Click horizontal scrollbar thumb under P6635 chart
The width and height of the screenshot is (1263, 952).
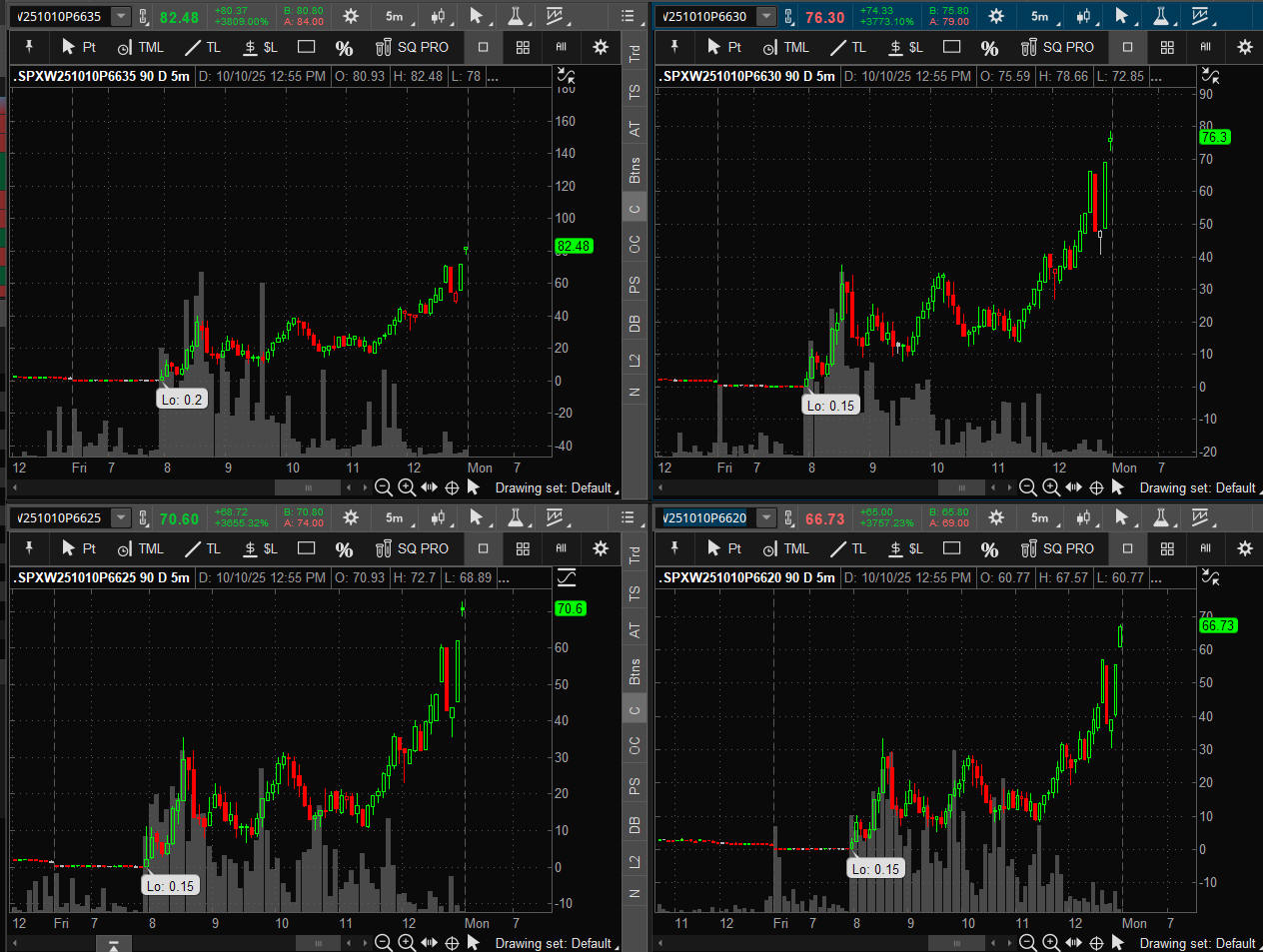[308, 487]
